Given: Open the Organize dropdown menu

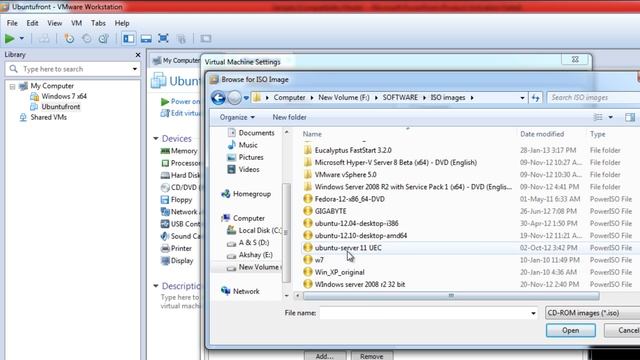Looking at the screenshot, I should click(237, 117).
